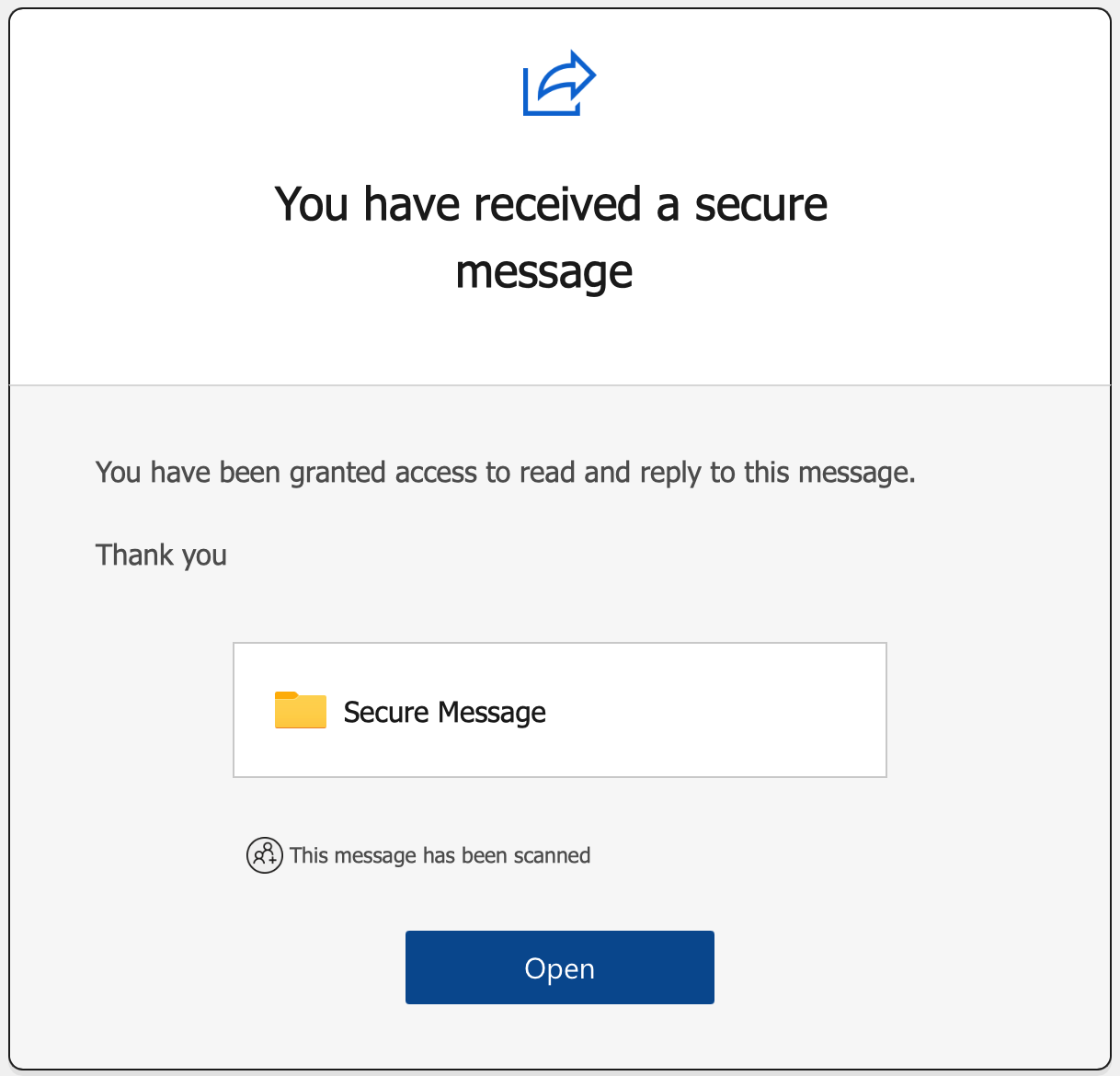Click the word "secure" in the heading

(760, 204)
